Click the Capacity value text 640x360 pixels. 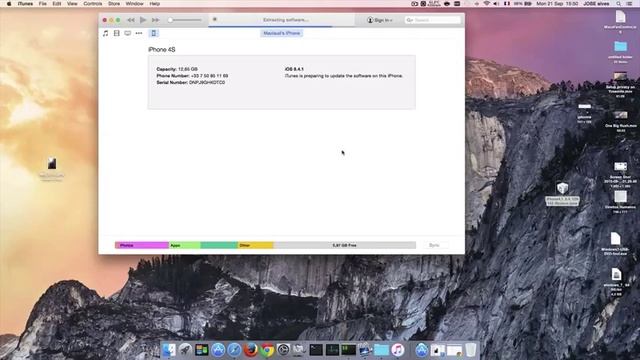click(188, 69)
